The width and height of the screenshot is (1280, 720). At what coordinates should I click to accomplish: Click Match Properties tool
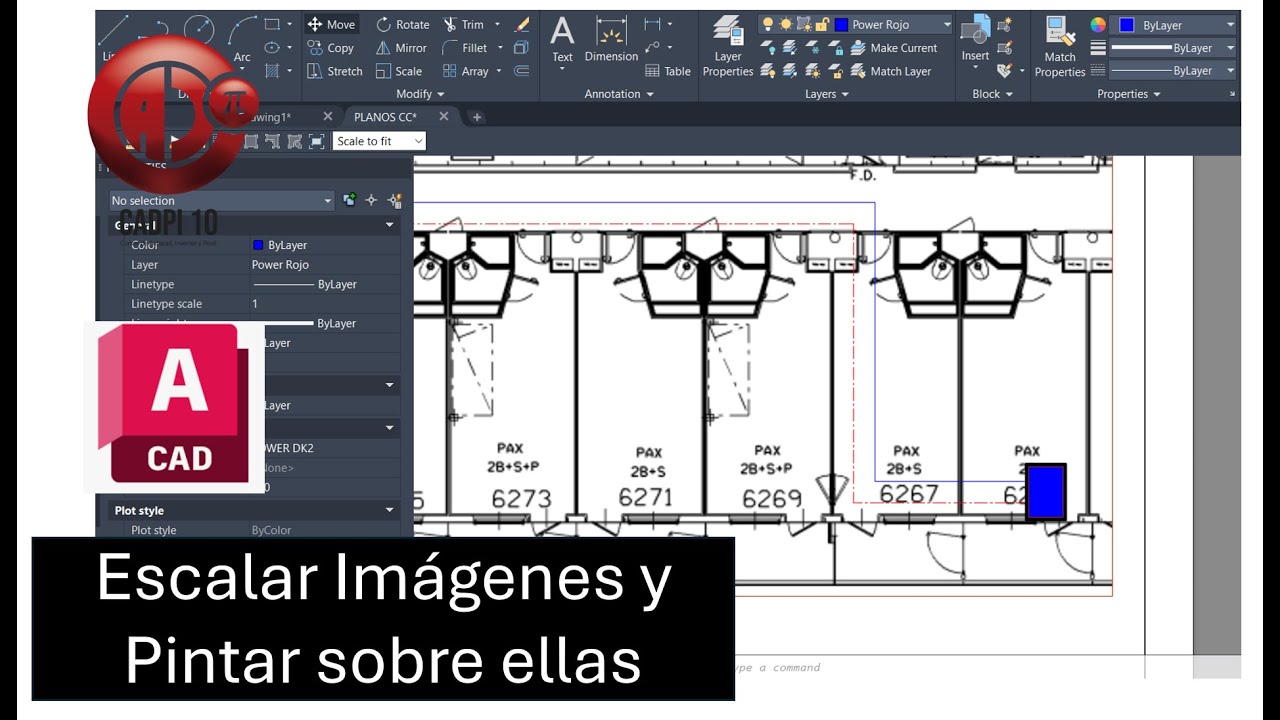coord(1060,46)
